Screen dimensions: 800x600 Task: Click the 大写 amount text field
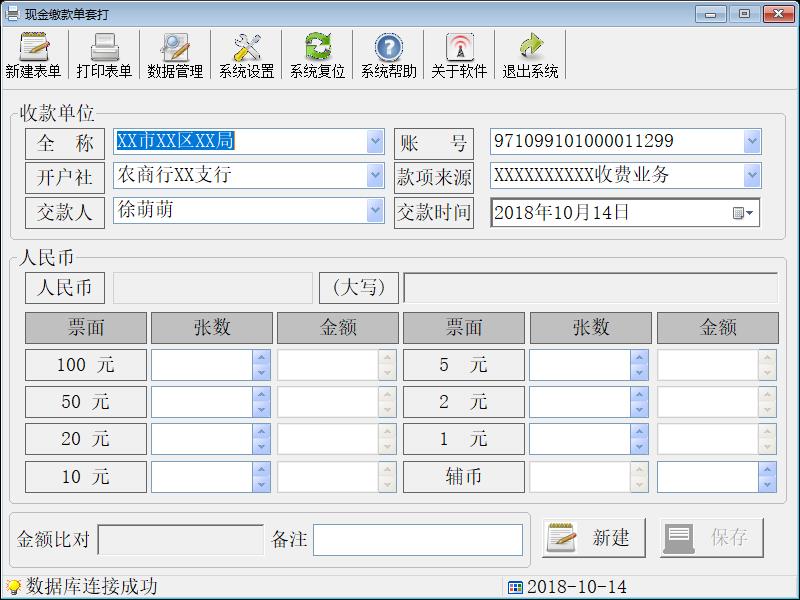pyautogui.click(x=591, y=288)
